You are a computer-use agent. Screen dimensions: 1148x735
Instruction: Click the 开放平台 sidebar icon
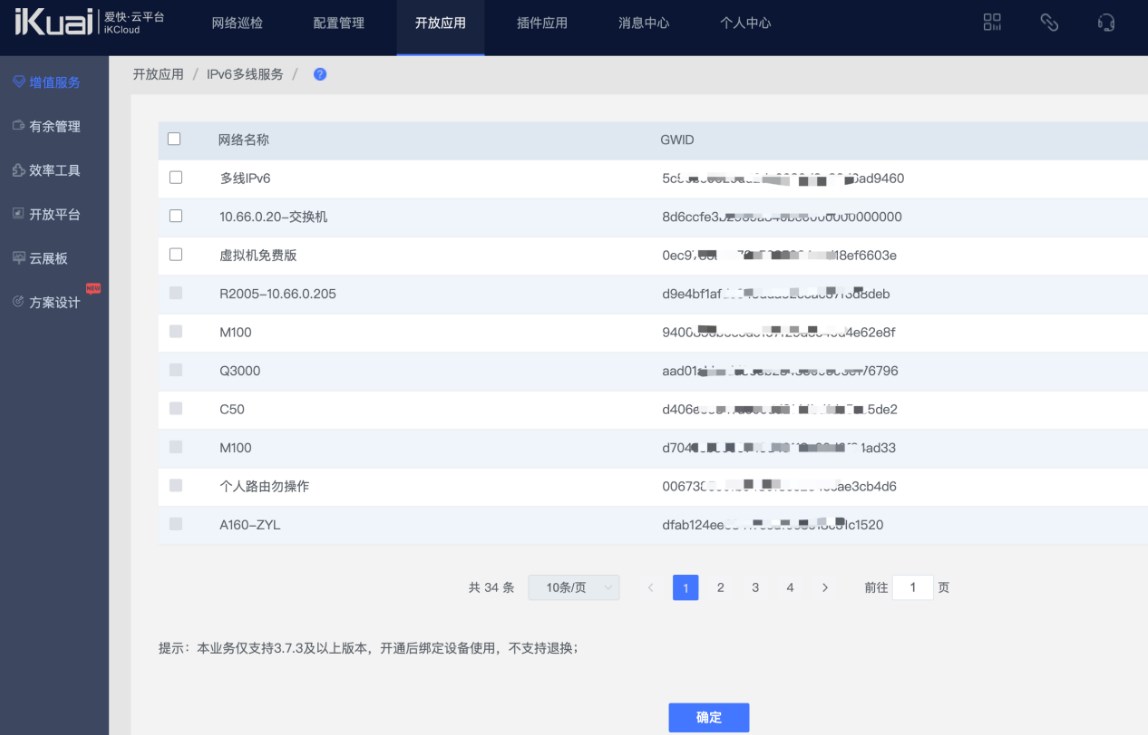pos(19,213)
